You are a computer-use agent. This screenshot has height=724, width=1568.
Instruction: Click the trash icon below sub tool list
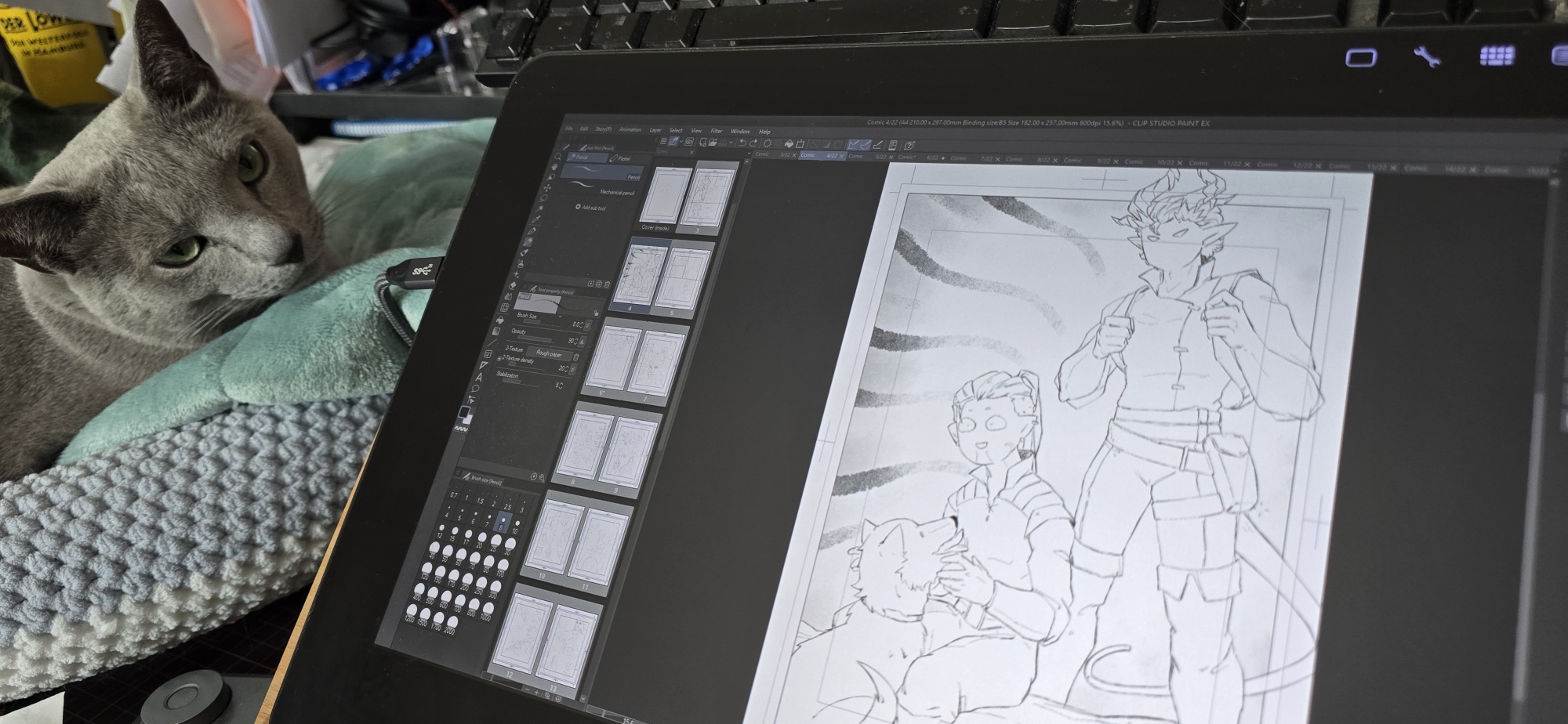coord(607,284)
